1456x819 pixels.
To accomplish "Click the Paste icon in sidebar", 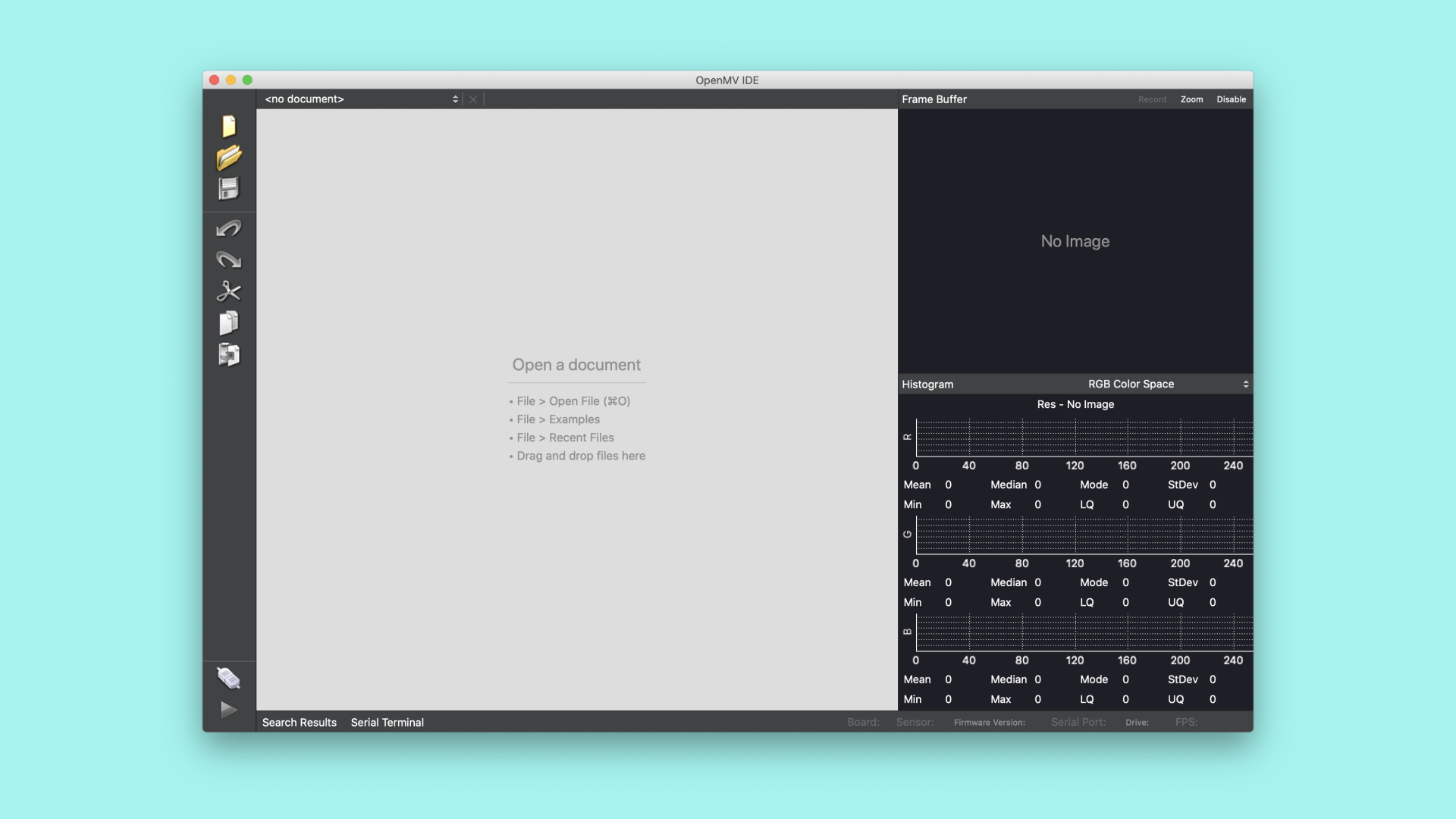I will point(228,355).
